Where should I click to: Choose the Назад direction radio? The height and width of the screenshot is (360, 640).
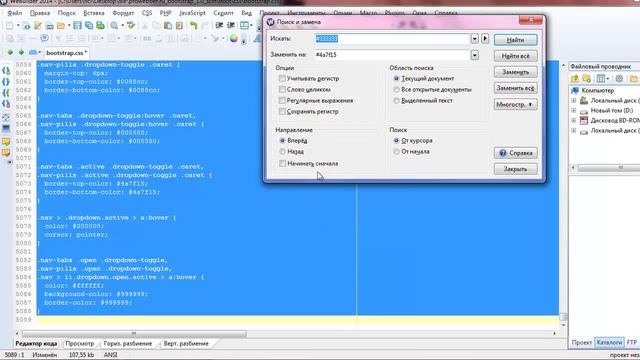[282, 151]
